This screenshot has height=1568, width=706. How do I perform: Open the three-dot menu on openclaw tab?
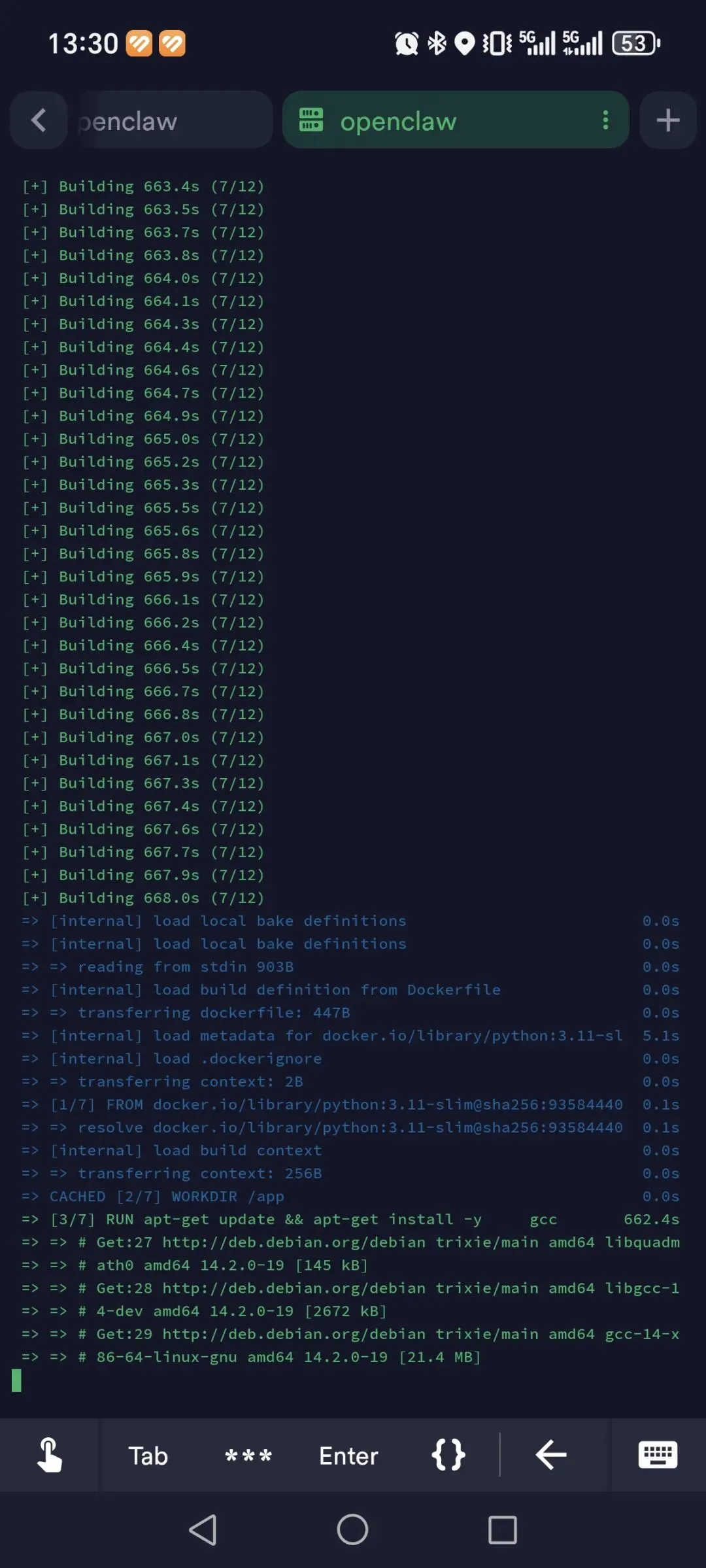tap(605, 120)
